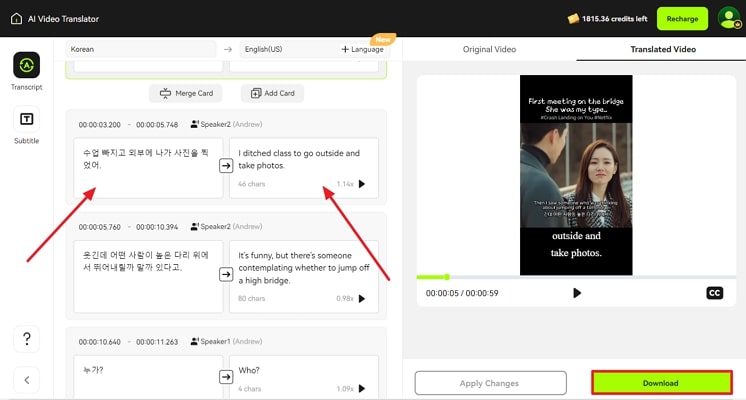
Task: Click end time 00:00:11.263
Action: tap(157, 342)
